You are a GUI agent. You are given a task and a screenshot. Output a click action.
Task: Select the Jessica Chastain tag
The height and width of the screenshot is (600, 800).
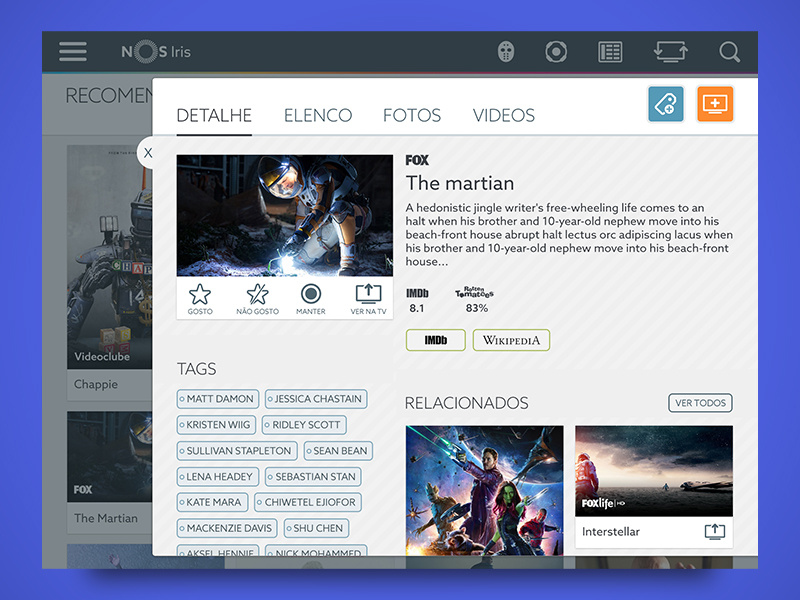coord(316,399)
